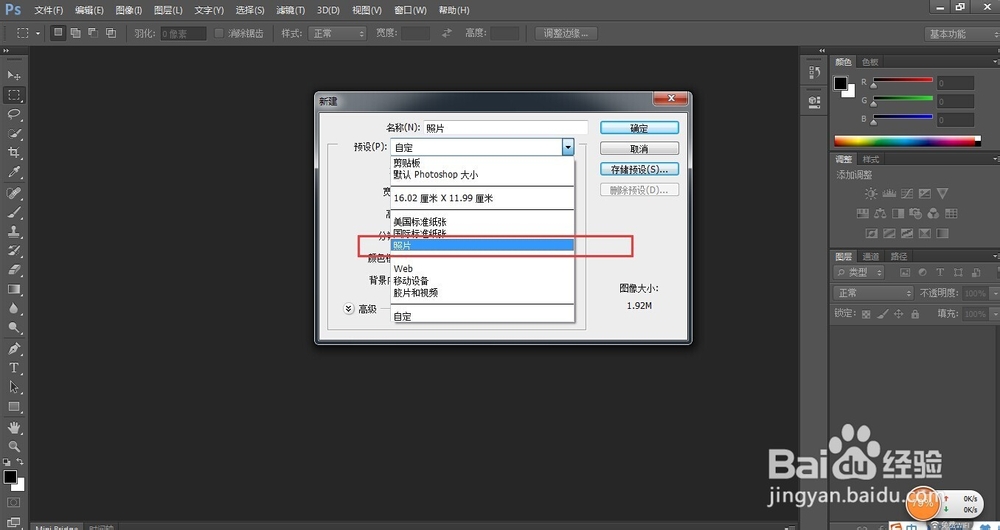Select the Spot Healing Brush tool

pyautogui.click(x=14, y=193)
